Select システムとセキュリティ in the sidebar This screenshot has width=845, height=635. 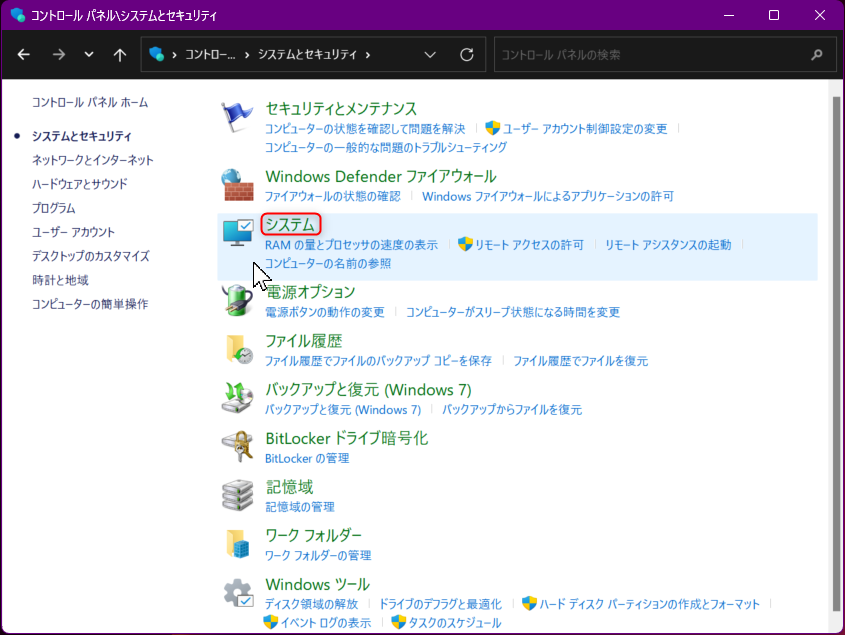[81, 136]
